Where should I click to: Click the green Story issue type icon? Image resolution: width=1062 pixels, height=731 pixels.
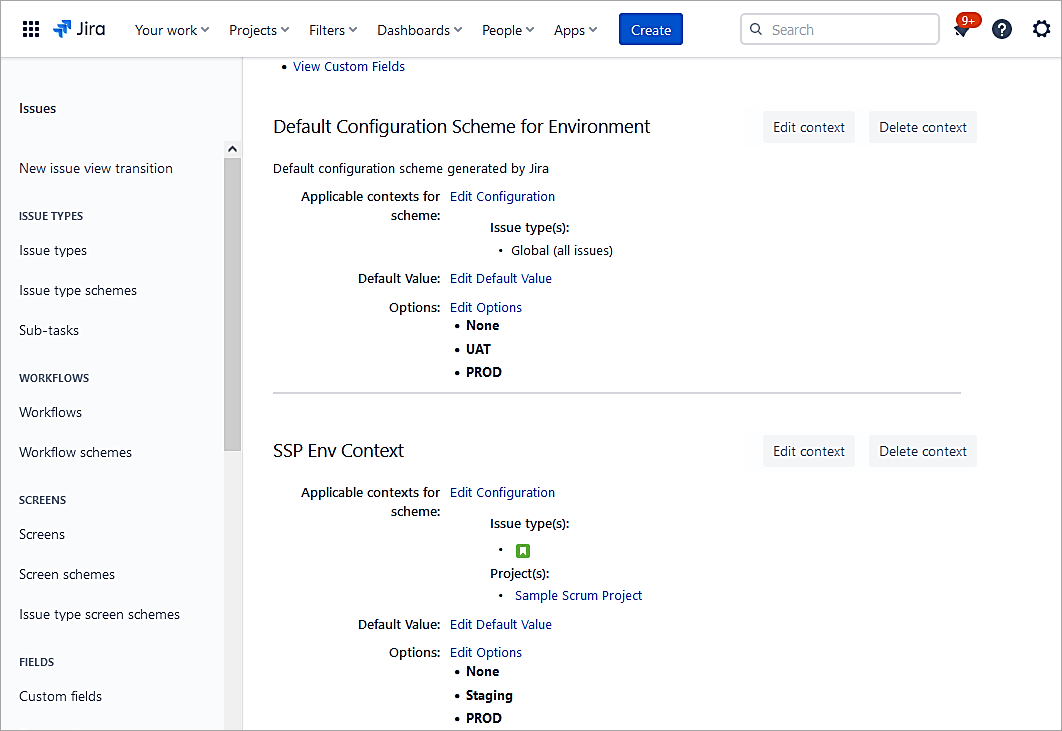tap(523, 551)
